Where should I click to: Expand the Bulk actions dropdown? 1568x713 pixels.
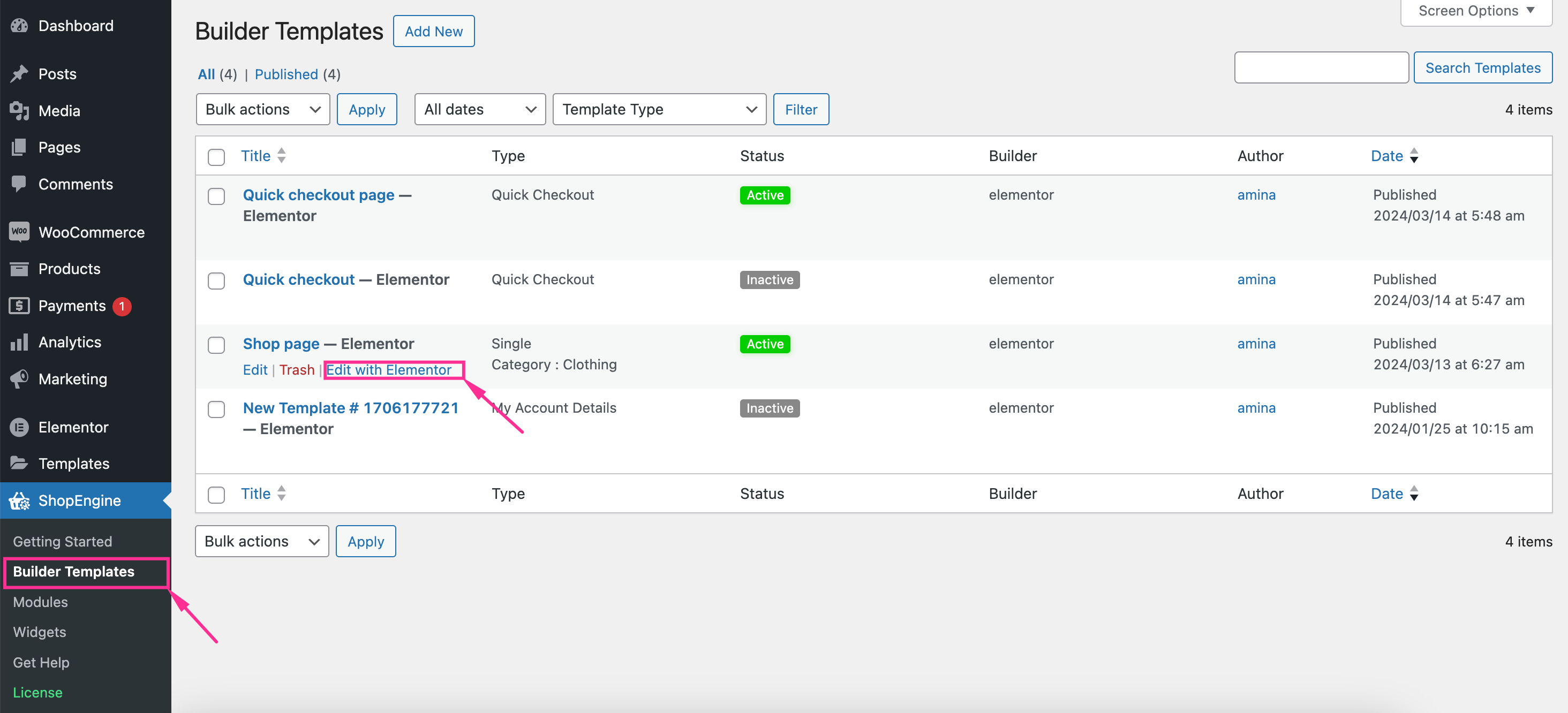(262, 109)
